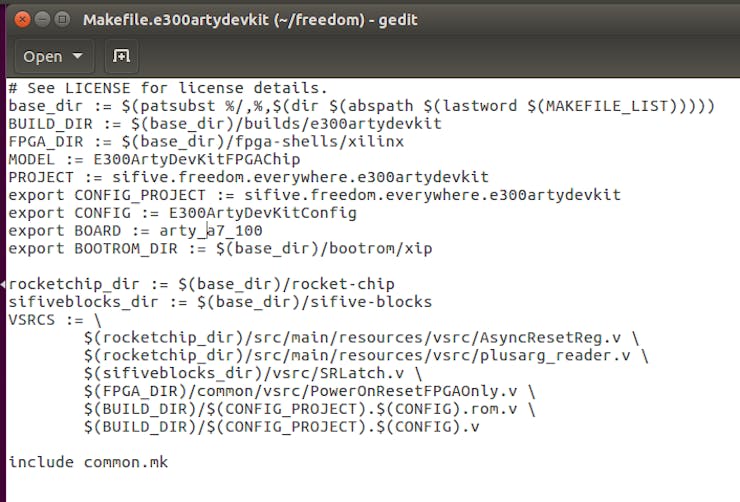This screenshot has width=740, height=502.
Task: Click the AsyncResetReg.v source path
Action: 353,338
